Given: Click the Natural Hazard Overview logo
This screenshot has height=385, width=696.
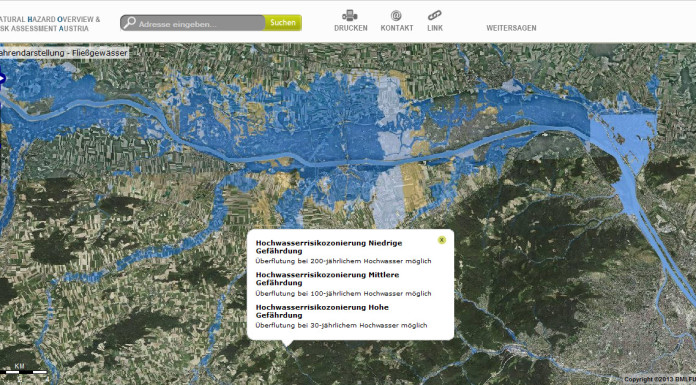Looking at the screenshot, I should 50,24.
